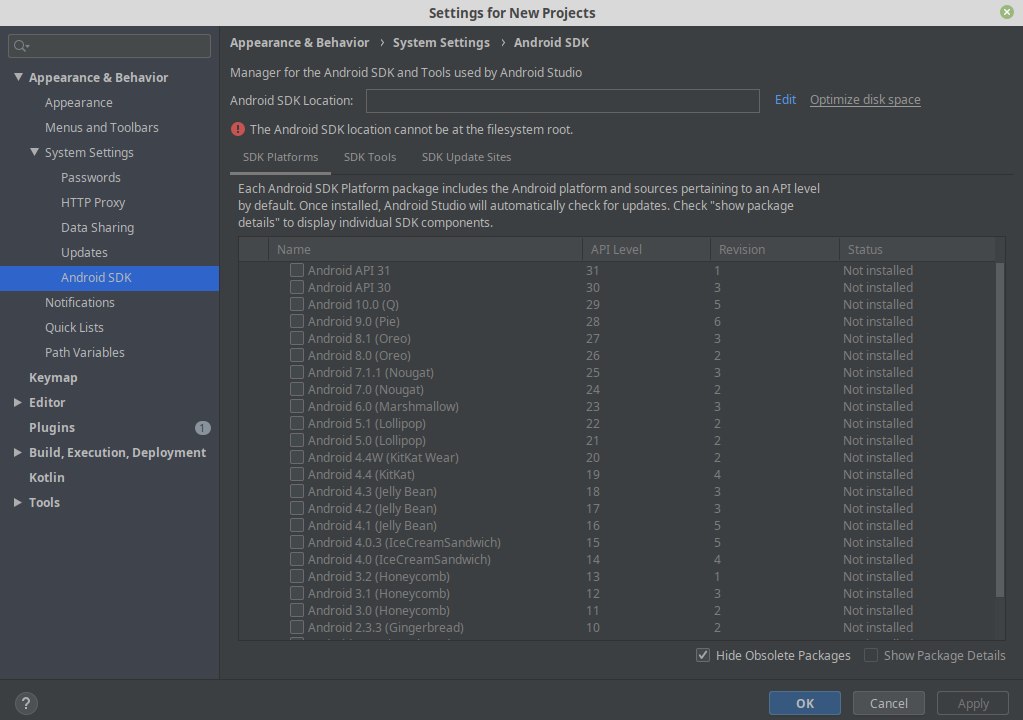Screen dimensions: 1023x720
Task: Open the Keymap settings
Action: pos(53,378)
